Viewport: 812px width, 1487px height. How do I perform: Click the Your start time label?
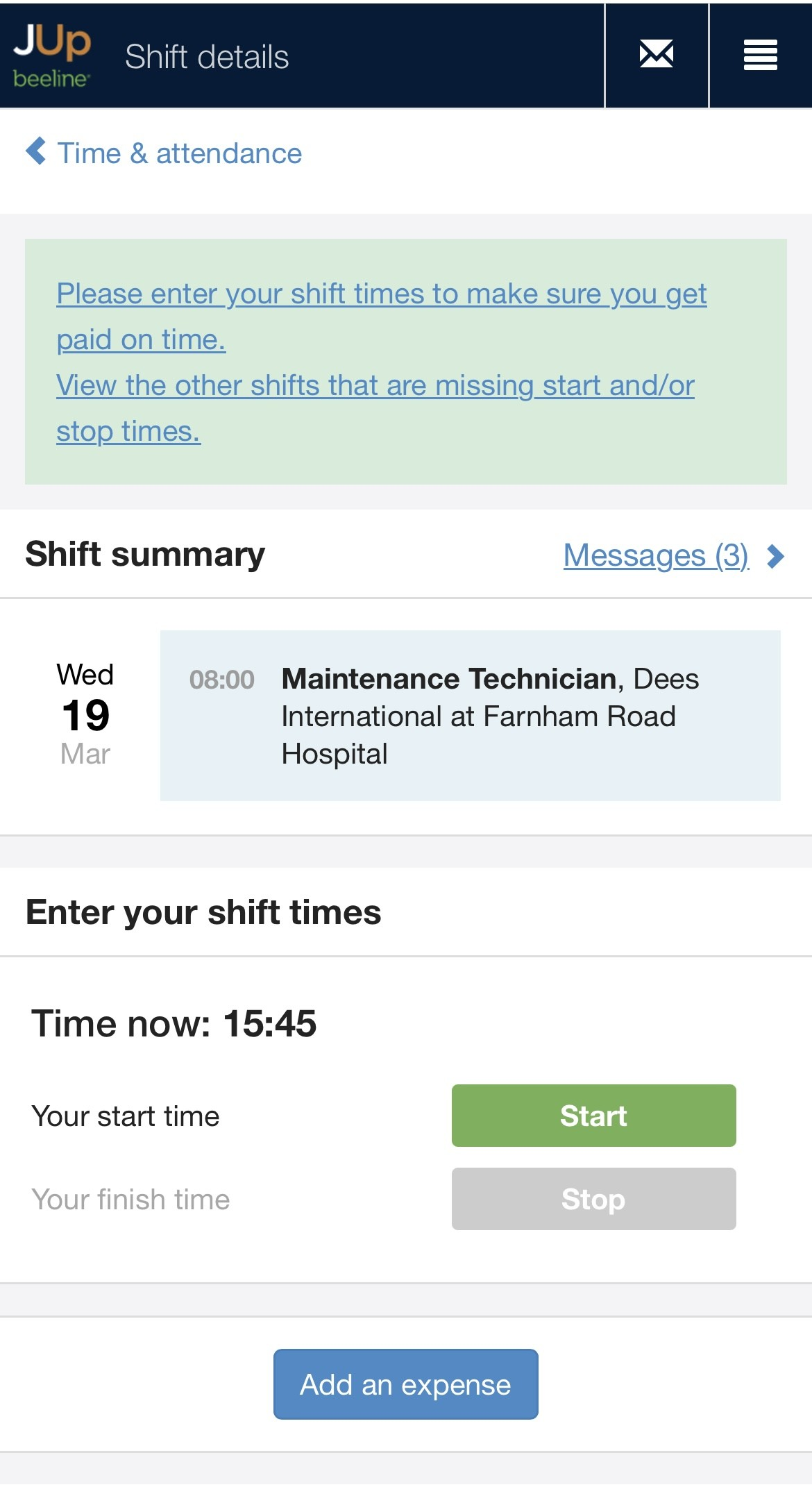click(126, 1116)
